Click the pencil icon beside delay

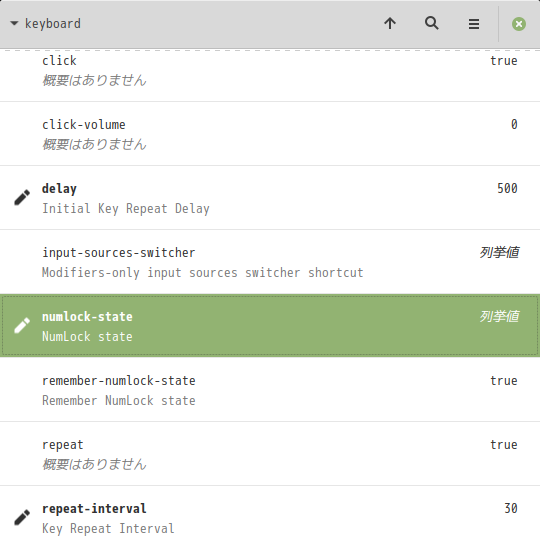pyautogui.click(x=22, y=198)
